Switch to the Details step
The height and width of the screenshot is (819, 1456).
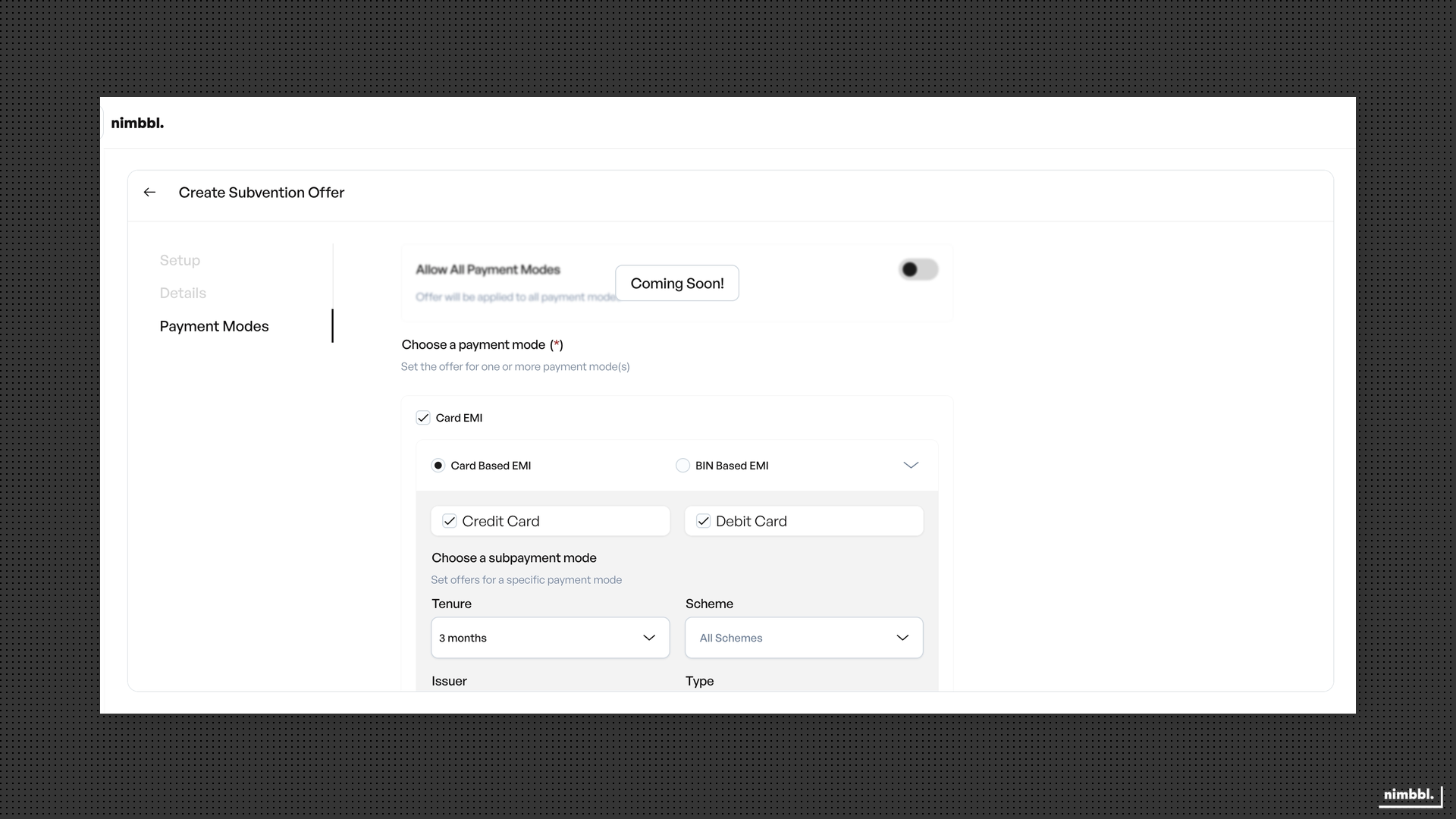(x=182, y=293)
